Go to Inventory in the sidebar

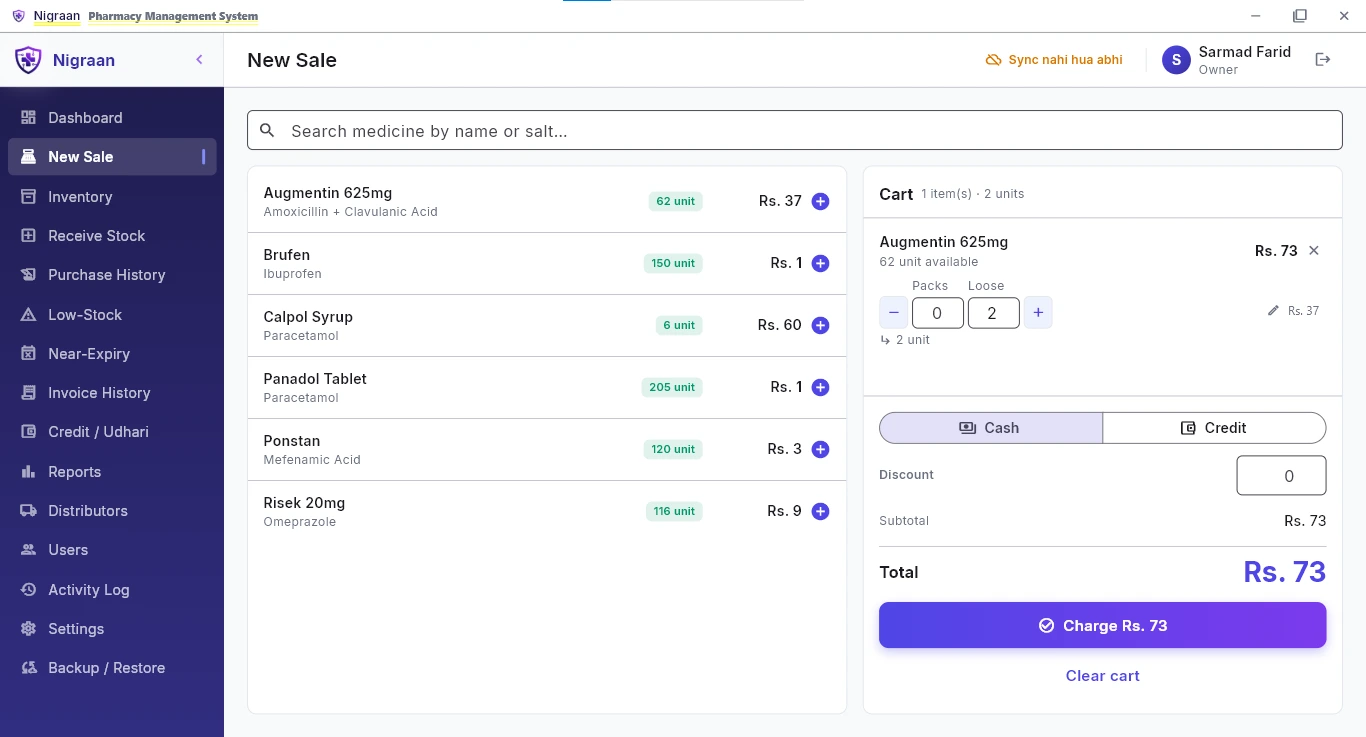point(112,197)
